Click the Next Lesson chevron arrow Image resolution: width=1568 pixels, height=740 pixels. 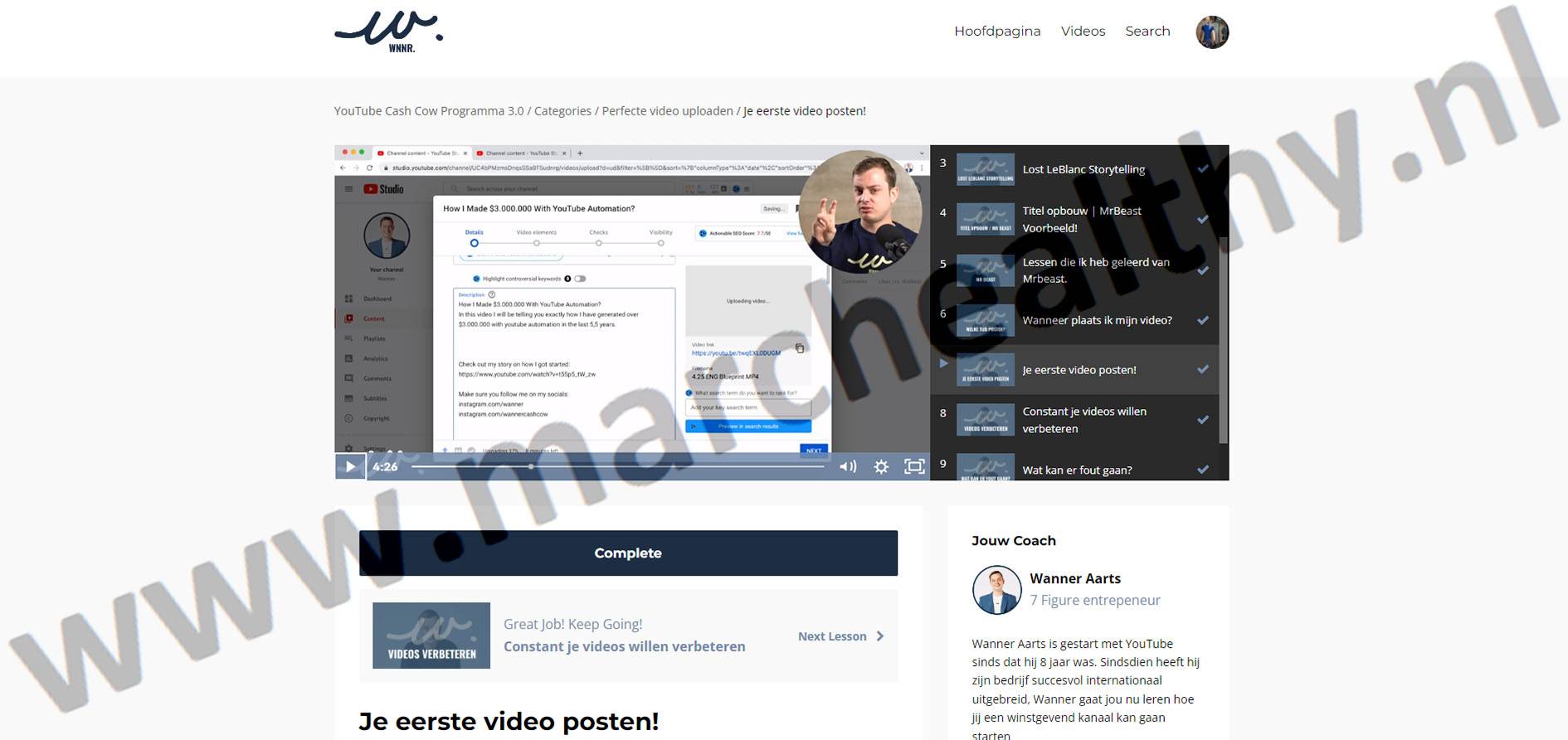pos(880,636)
